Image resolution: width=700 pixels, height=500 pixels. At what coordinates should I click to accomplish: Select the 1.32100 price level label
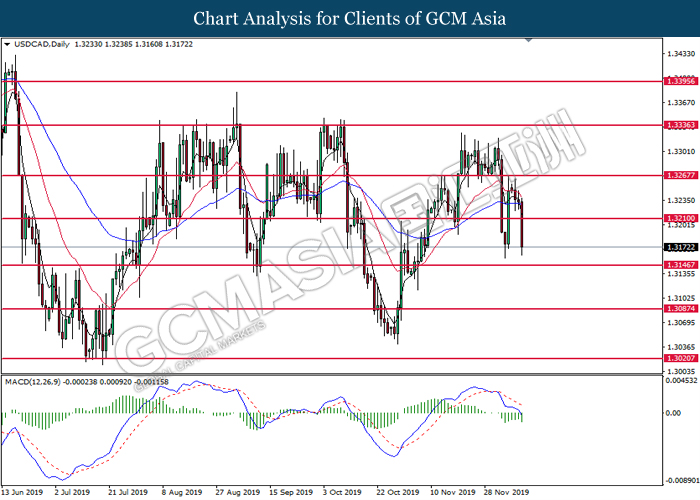(x=680, y=218)
